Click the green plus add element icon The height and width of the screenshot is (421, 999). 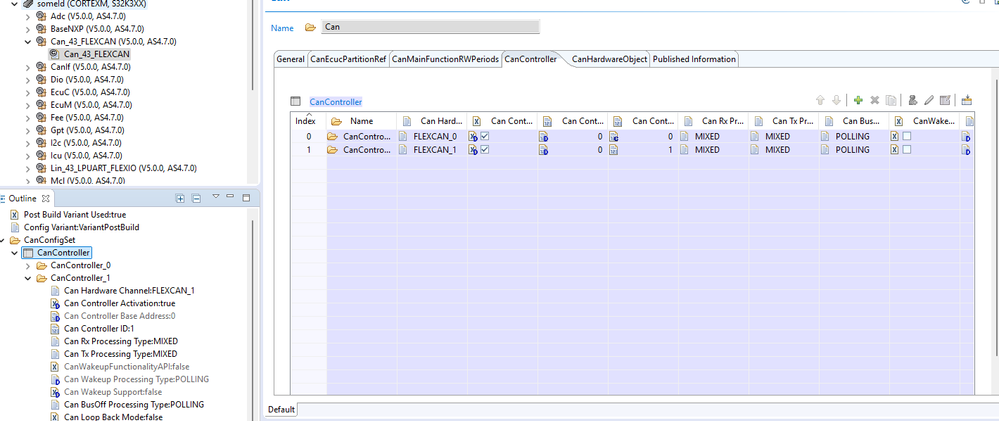(858, 100)
